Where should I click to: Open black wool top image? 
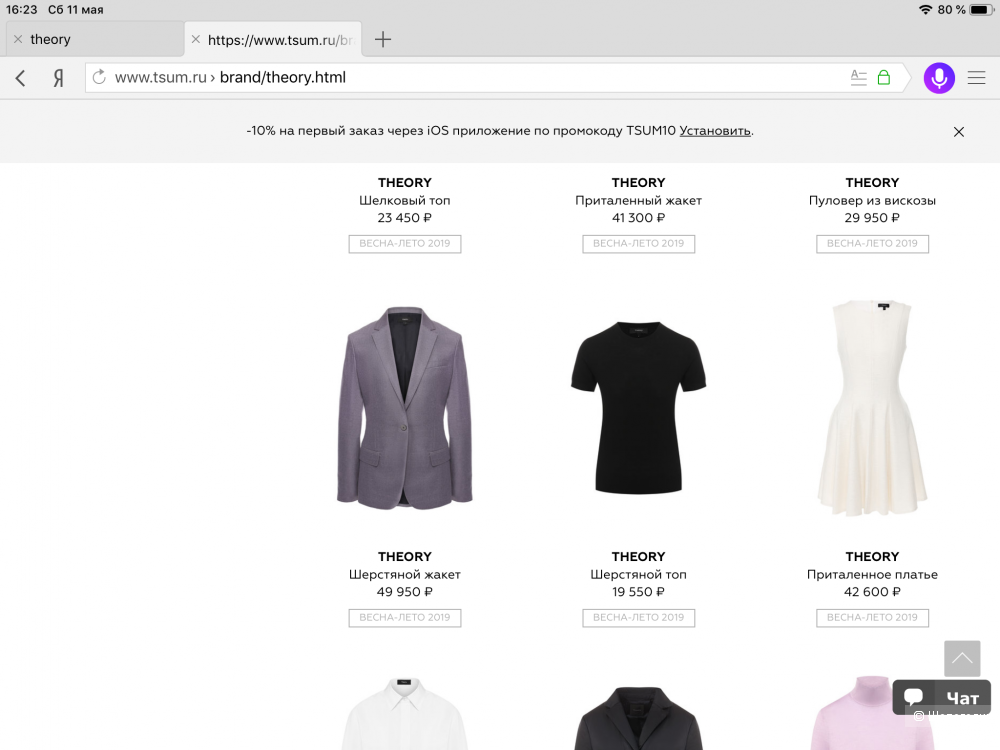click(x=638, y=408)
